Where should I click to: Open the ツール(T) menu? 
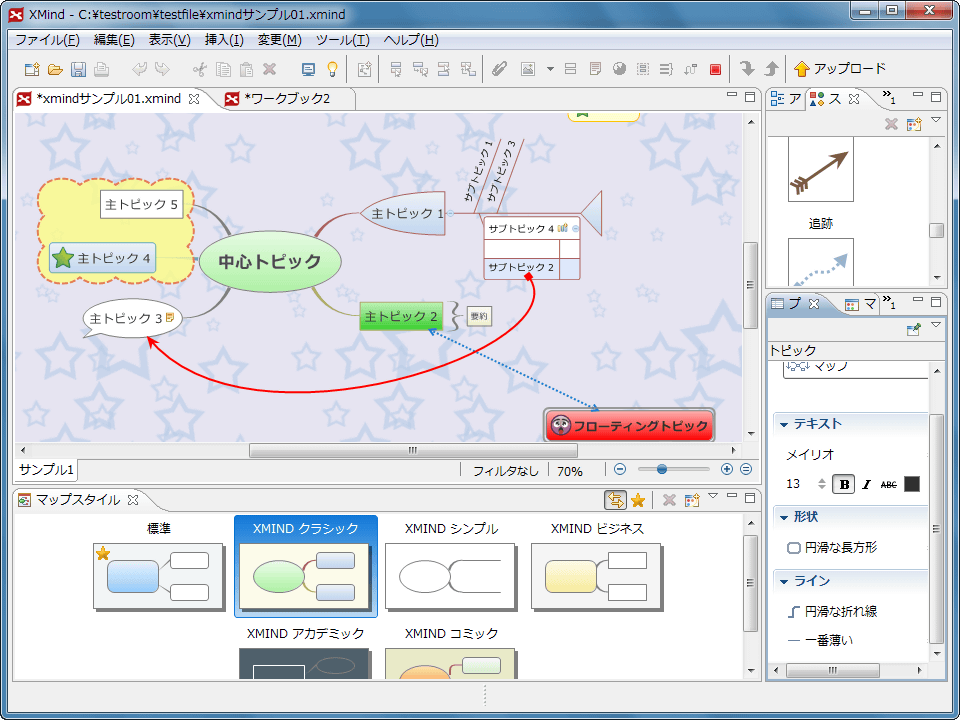point(342,40)
